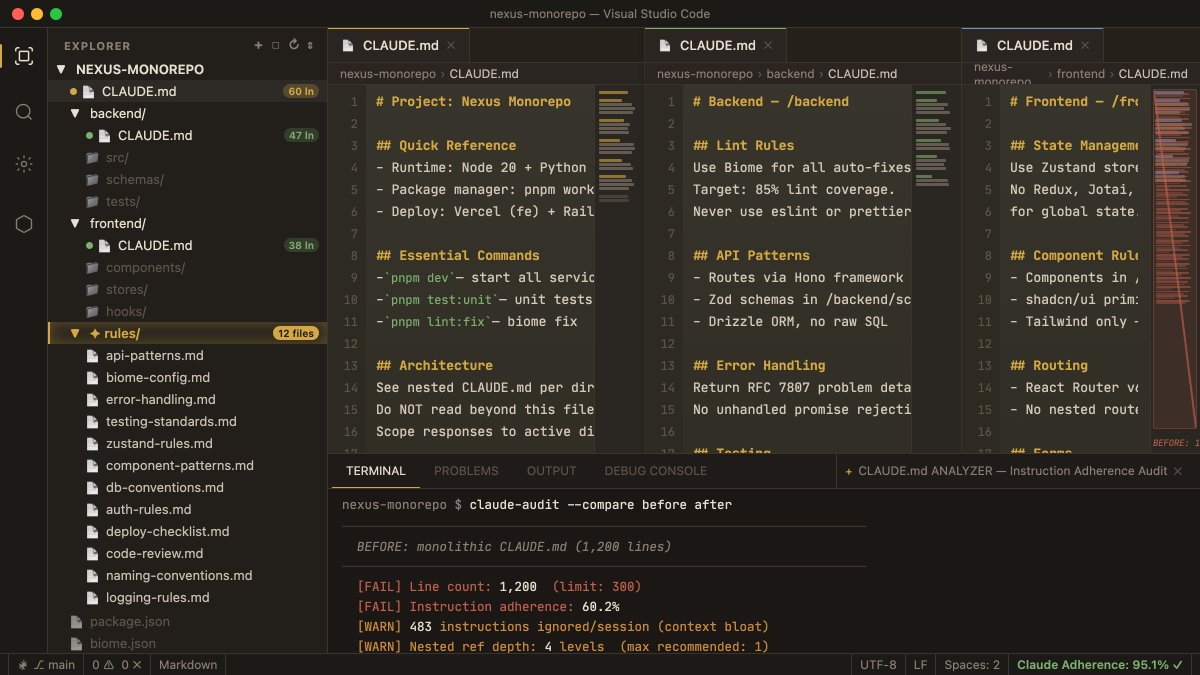Switch to the TERMINAL panel tab
The image size is (1200, 675).
[x=376, y=471]
